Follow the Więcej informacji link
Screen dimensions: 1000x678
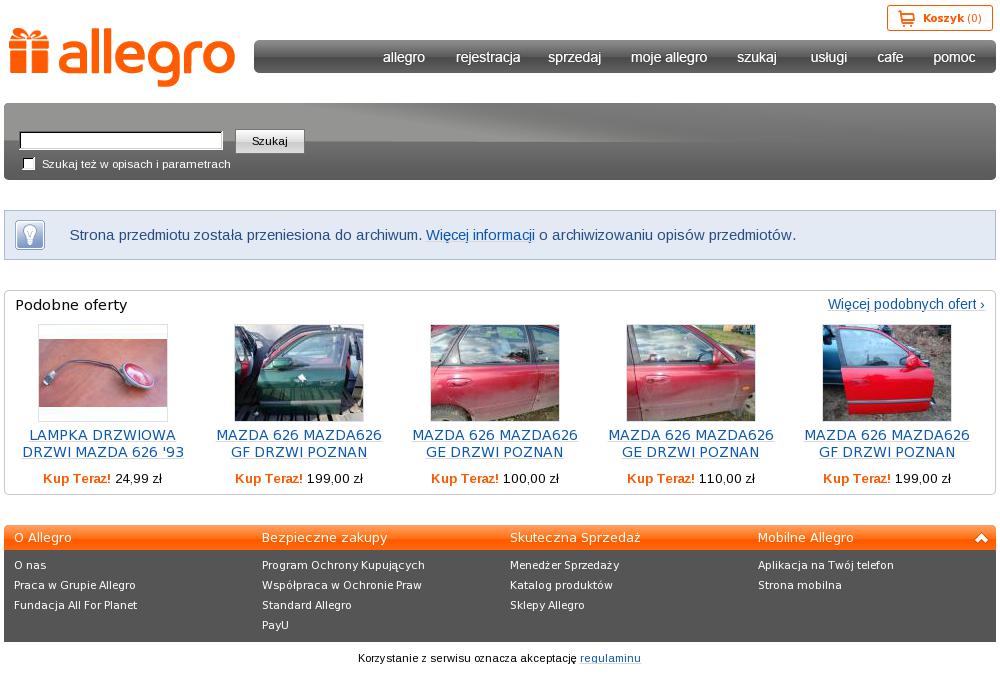tap(480, 235)
